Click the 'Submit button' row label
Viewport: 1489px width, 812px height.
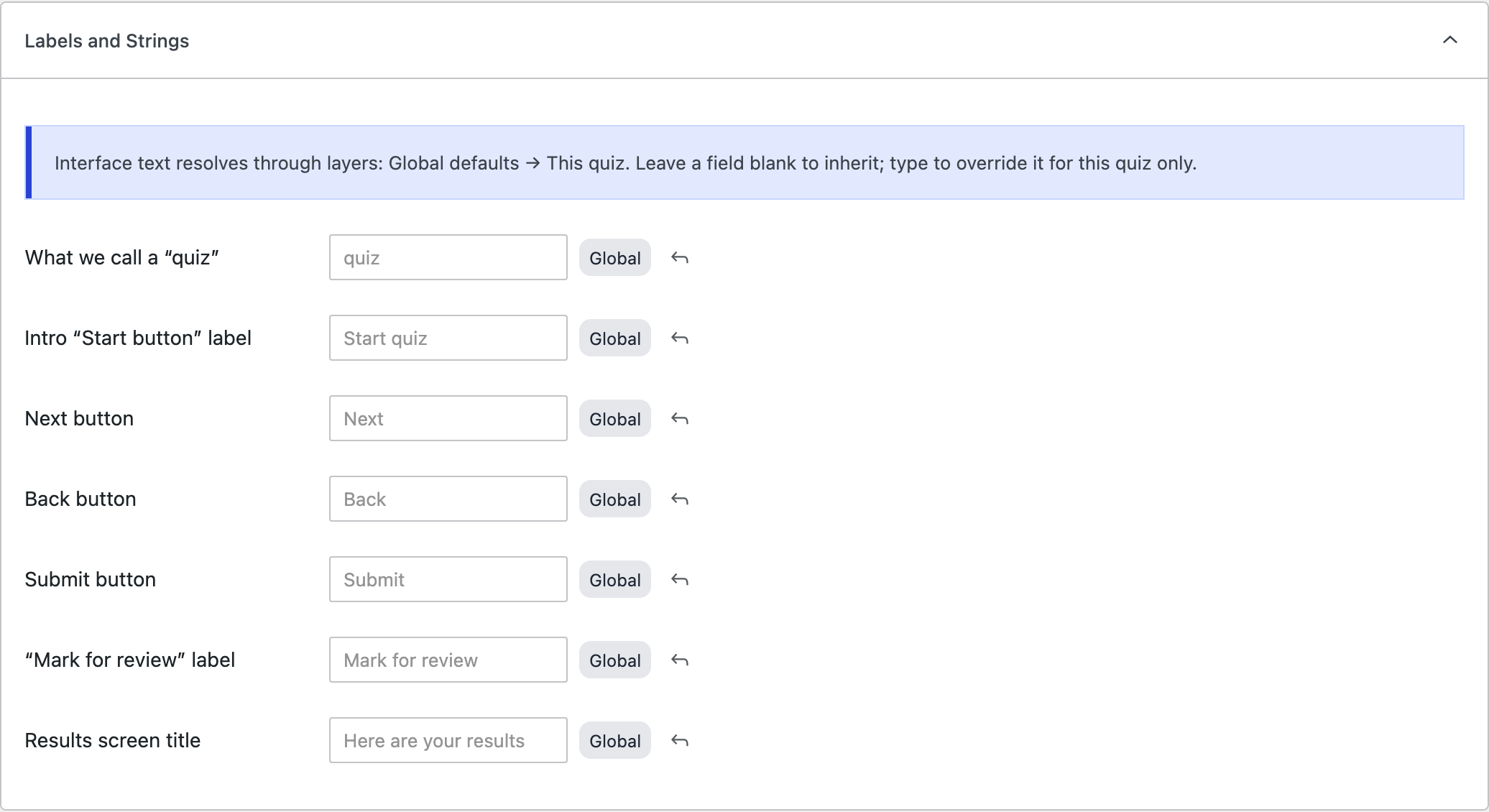(x=91, y=579)
